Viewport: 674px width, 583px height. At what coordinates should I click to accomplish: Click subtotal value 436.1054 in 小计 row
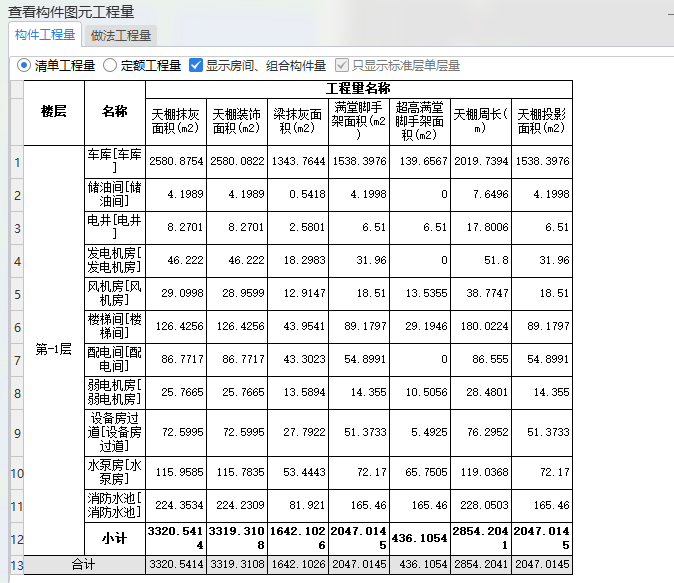coord(420,538)
